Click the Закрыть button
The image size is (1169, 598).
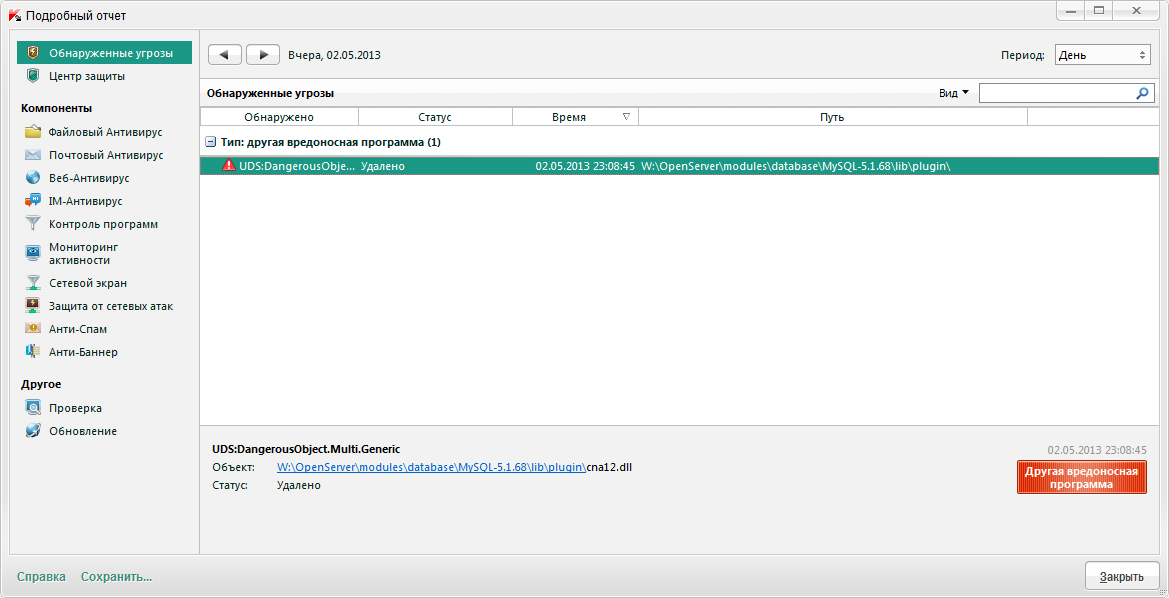click(1121, 577)
